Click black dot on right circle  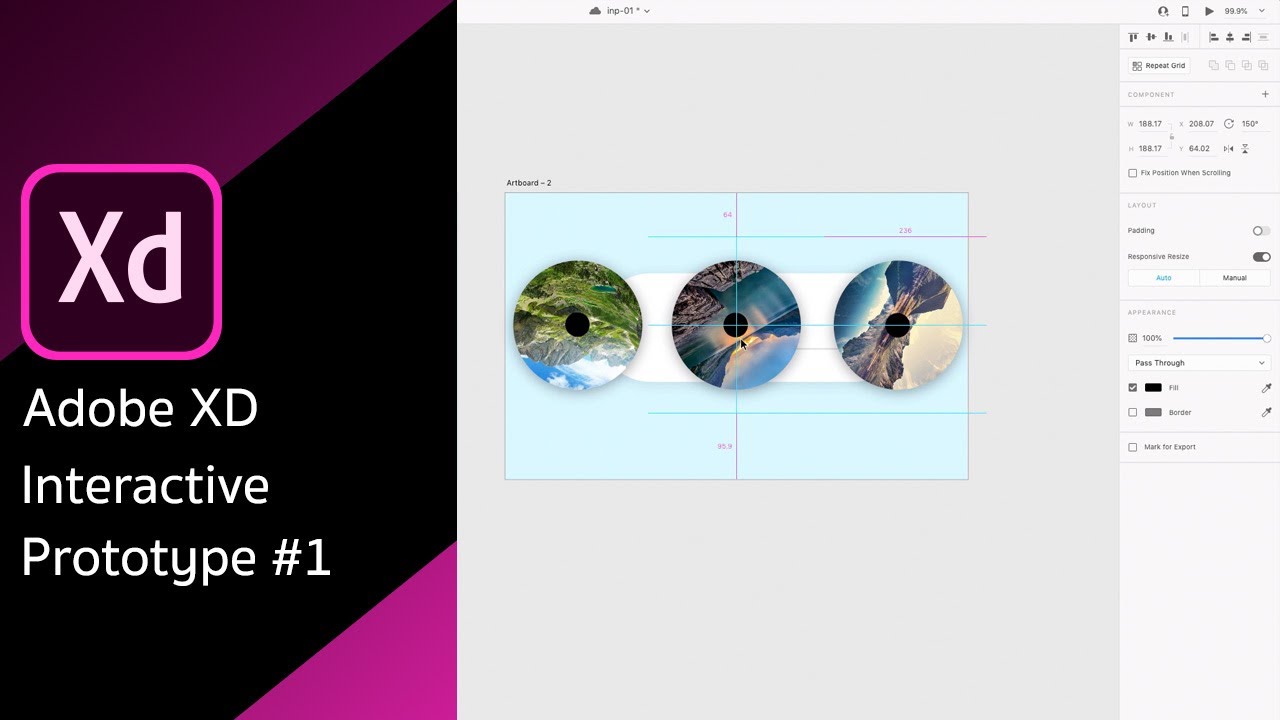click(898, 324)
